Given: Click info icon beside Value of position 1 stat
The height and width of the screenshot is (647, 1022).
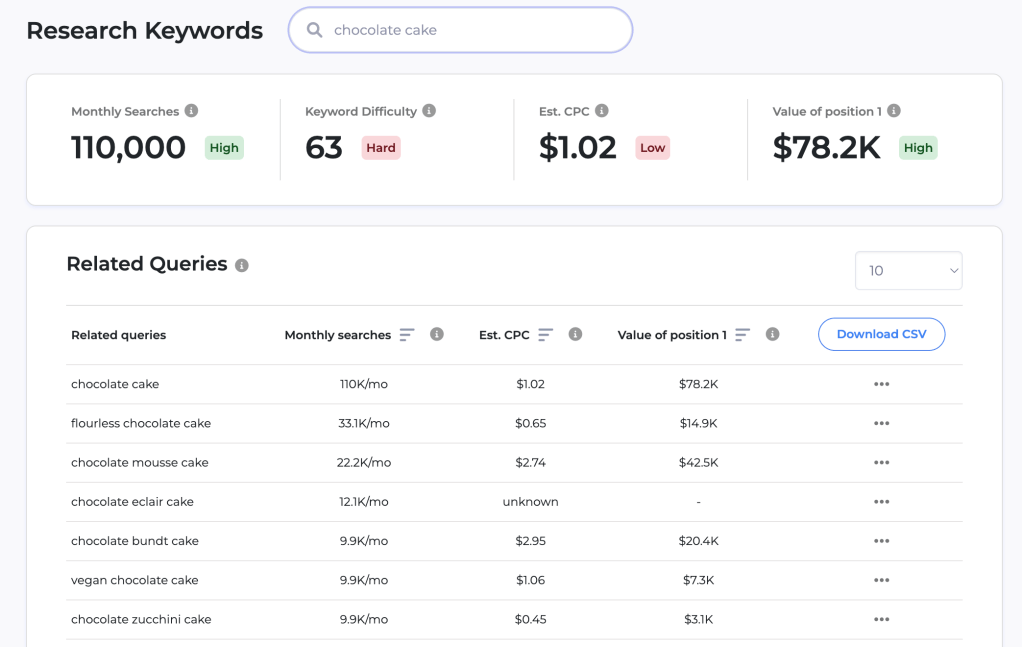Looking at the screenshot, I should 894,111.
